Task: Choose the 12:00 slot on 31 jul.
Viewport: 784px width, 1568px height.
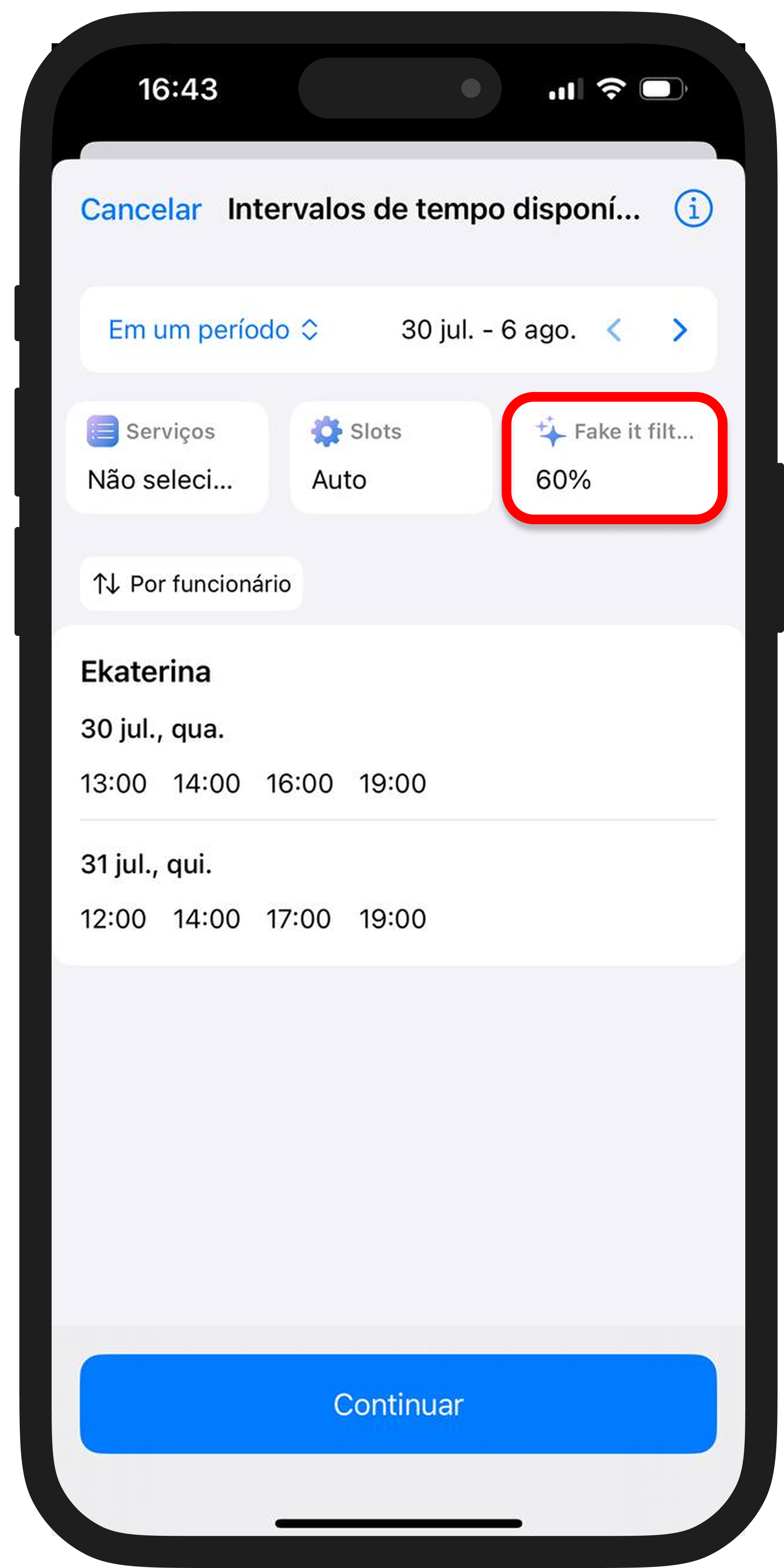Action: pyautogui.click(x=114, y=919)
